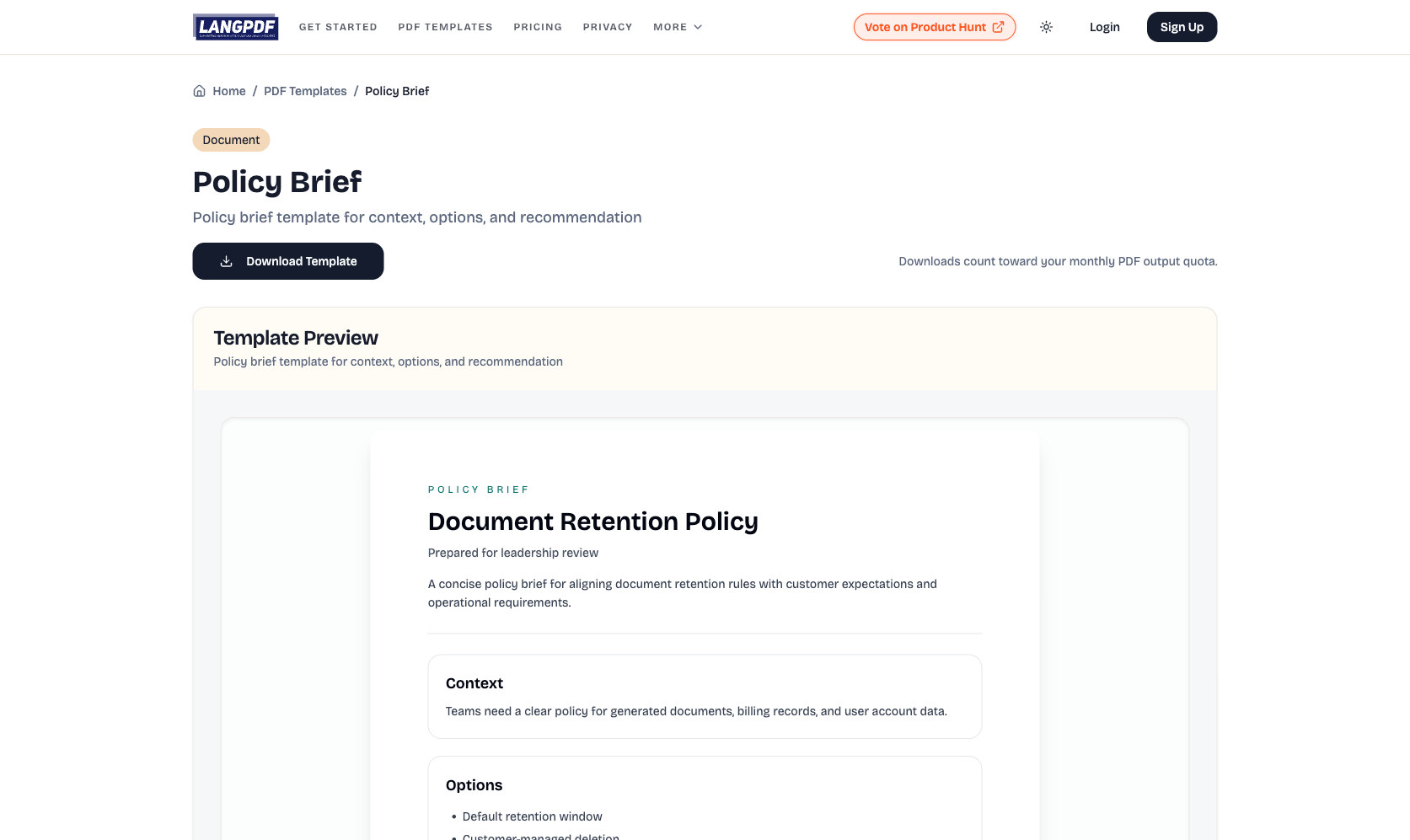Image resolution: width=1410 pixels, height=840 pixels.
Task: Click the home icon in breadcrumb
Action: point(200,91)
